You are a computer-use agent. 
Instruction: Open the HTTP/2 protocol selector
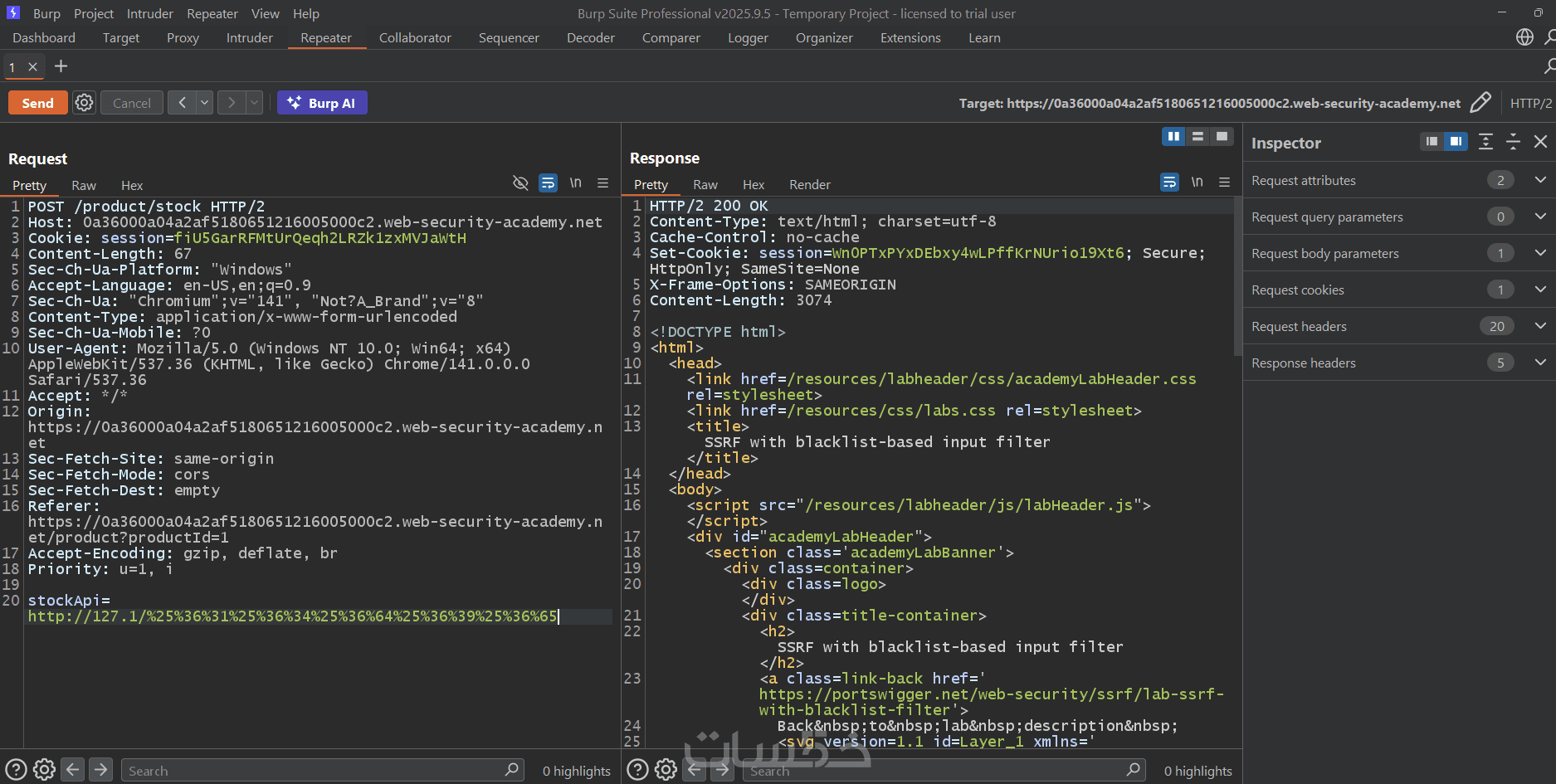point(1530,103)
